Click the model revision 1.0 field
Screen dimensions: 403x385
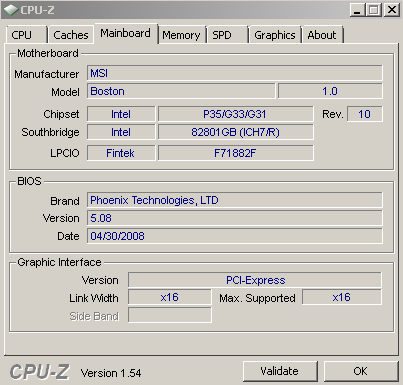point(330,91)
